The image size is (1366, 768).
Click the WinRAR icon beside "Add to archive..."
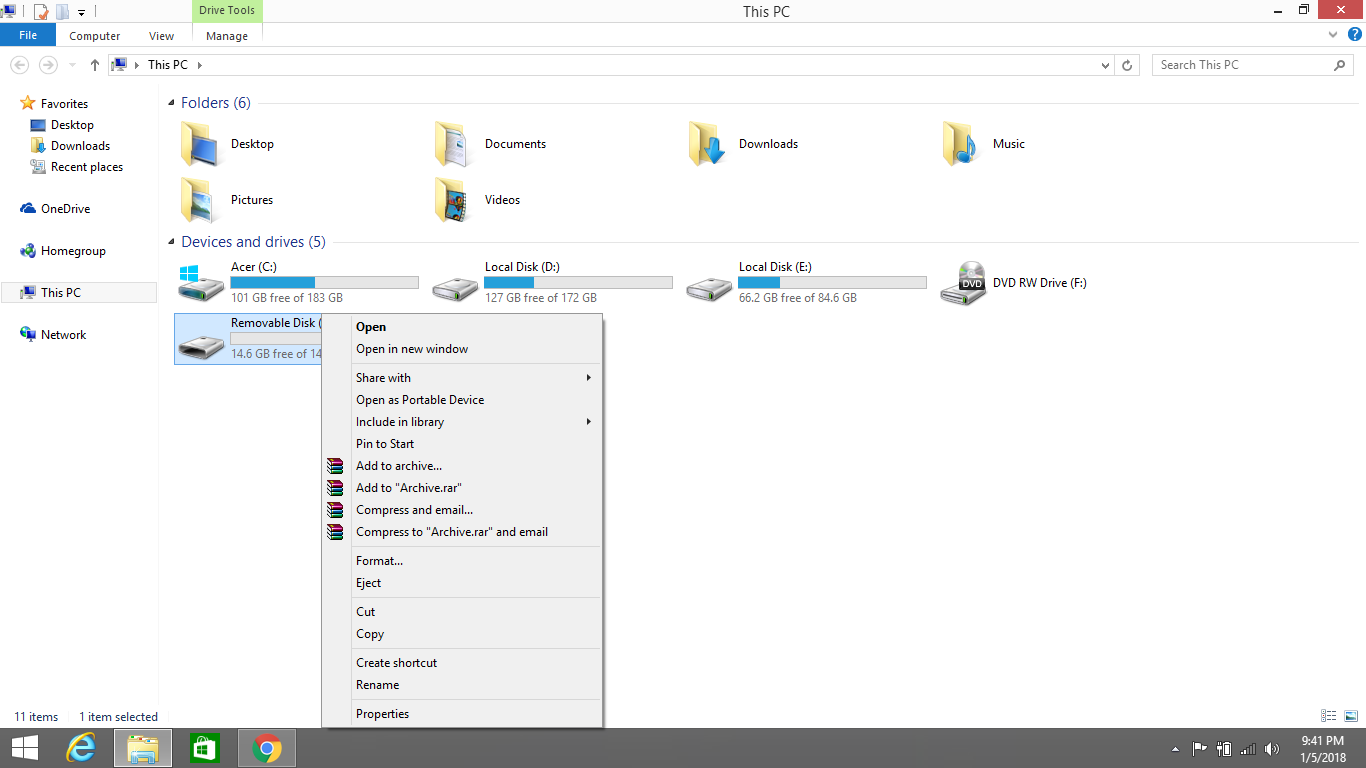pyautogui.click(x=335, y=465)
